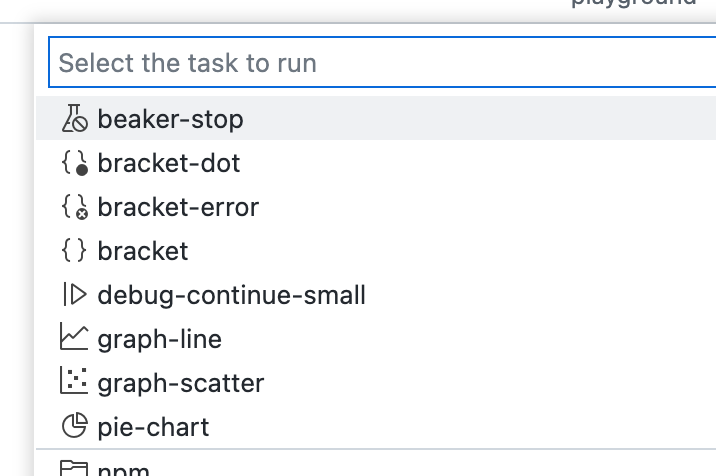Choose the bracket-dot task entry

point(169,163)
